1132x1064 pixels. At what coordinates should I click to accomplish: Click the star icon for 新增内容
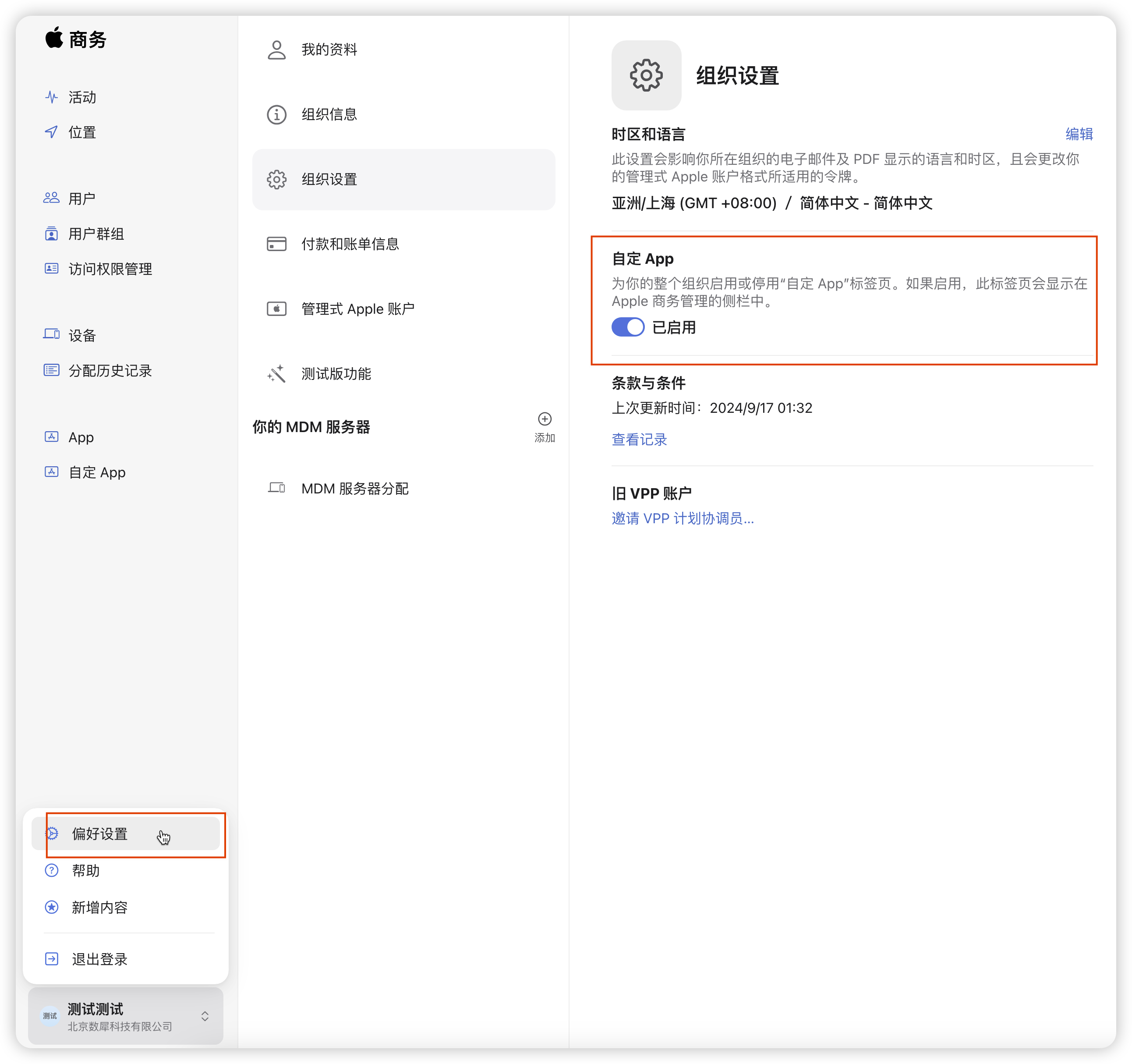tap(52, 908)
